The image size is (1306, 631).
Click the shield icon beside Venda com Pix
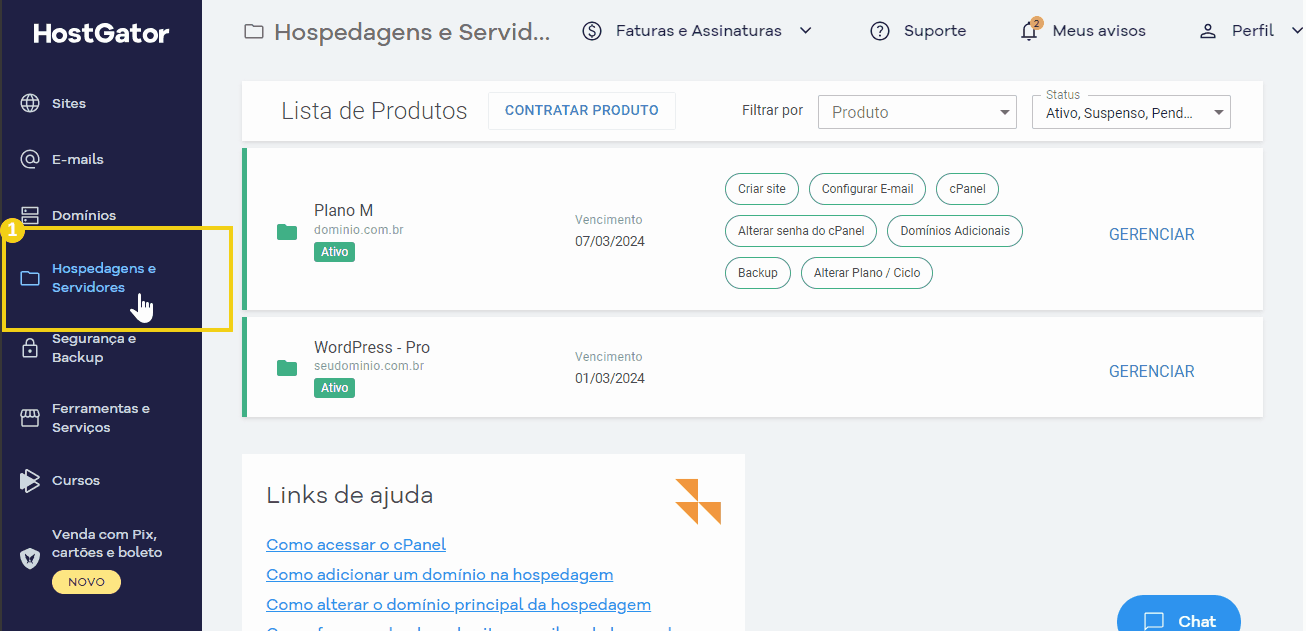pos(30,558)
